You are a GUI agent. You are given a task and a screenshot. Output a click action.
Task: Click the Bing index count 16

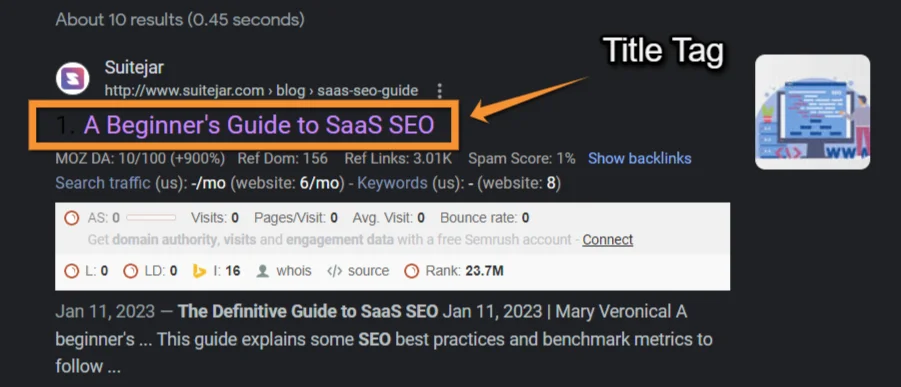(x=233, y=270)
